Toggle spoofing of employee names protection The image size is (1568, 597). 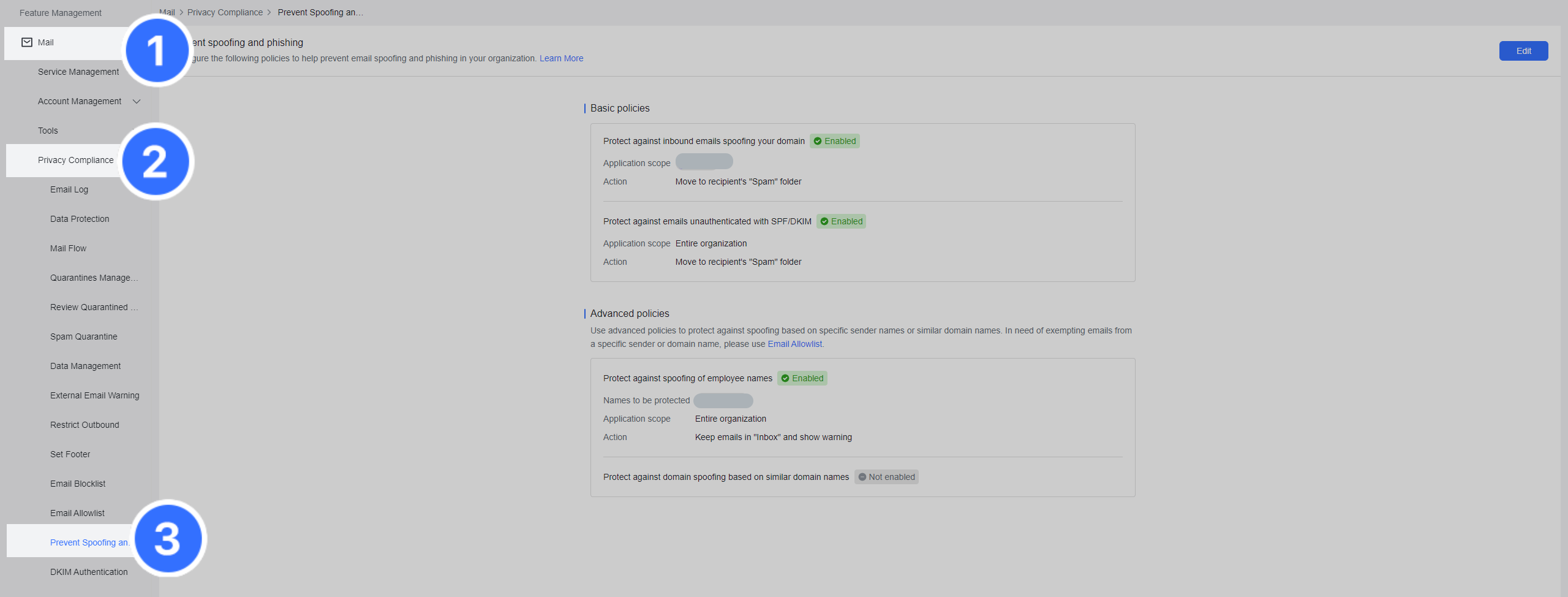click(802, 378)
